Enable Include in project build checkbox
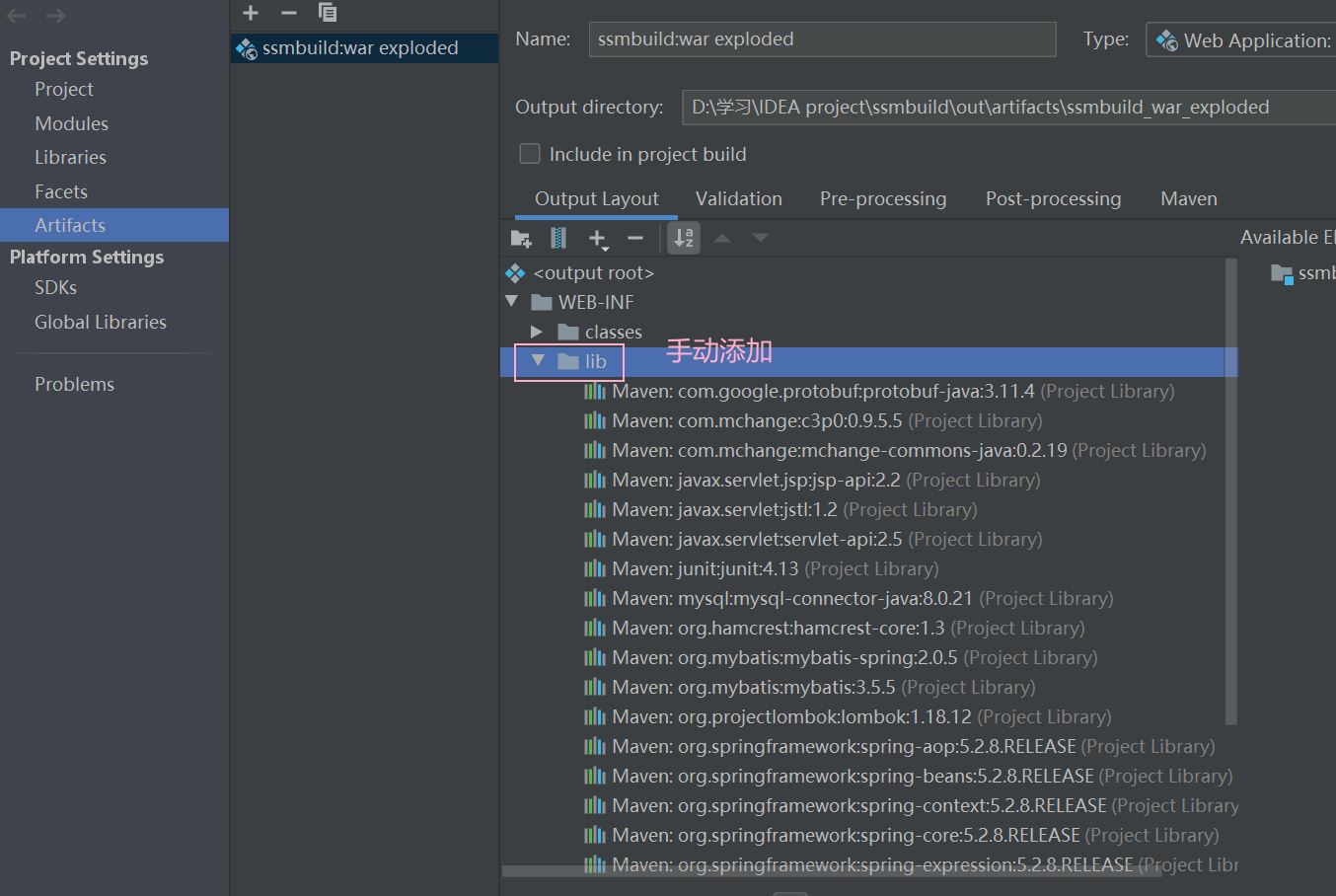Viewport: 1336px width, 896px height. pos(530,154)
